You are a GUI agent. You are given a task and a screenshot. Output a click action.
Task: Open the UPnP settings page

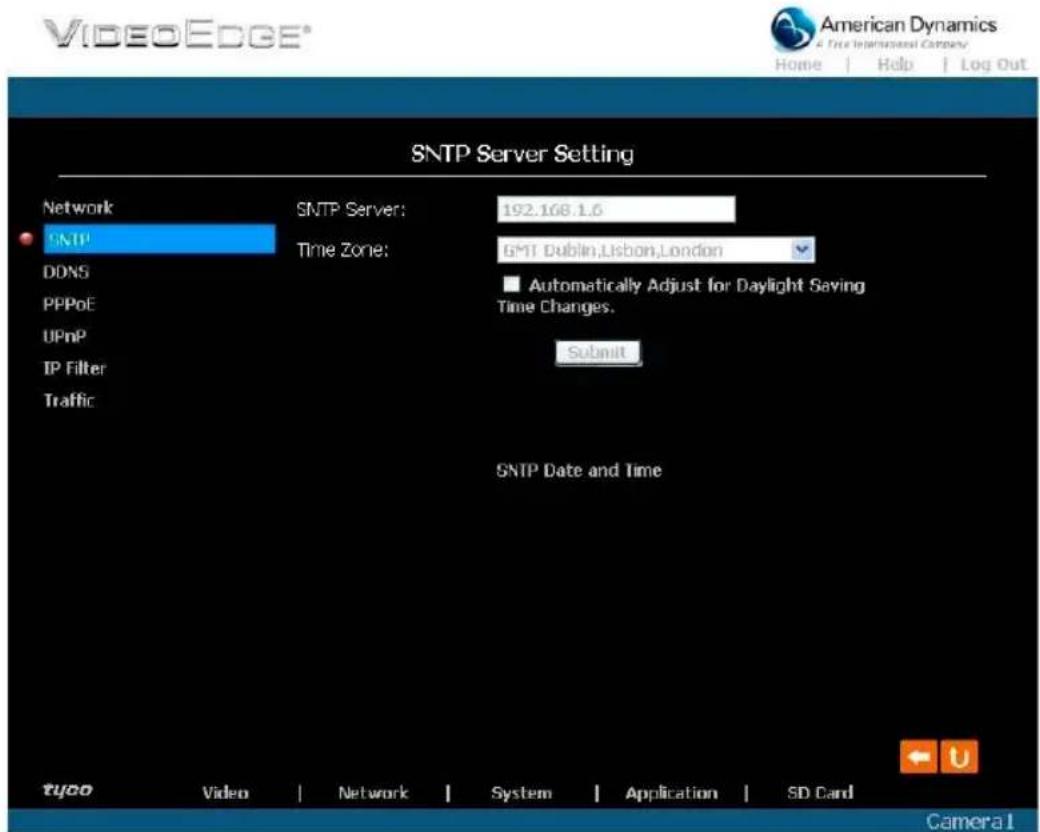click(x=64, y=336)
